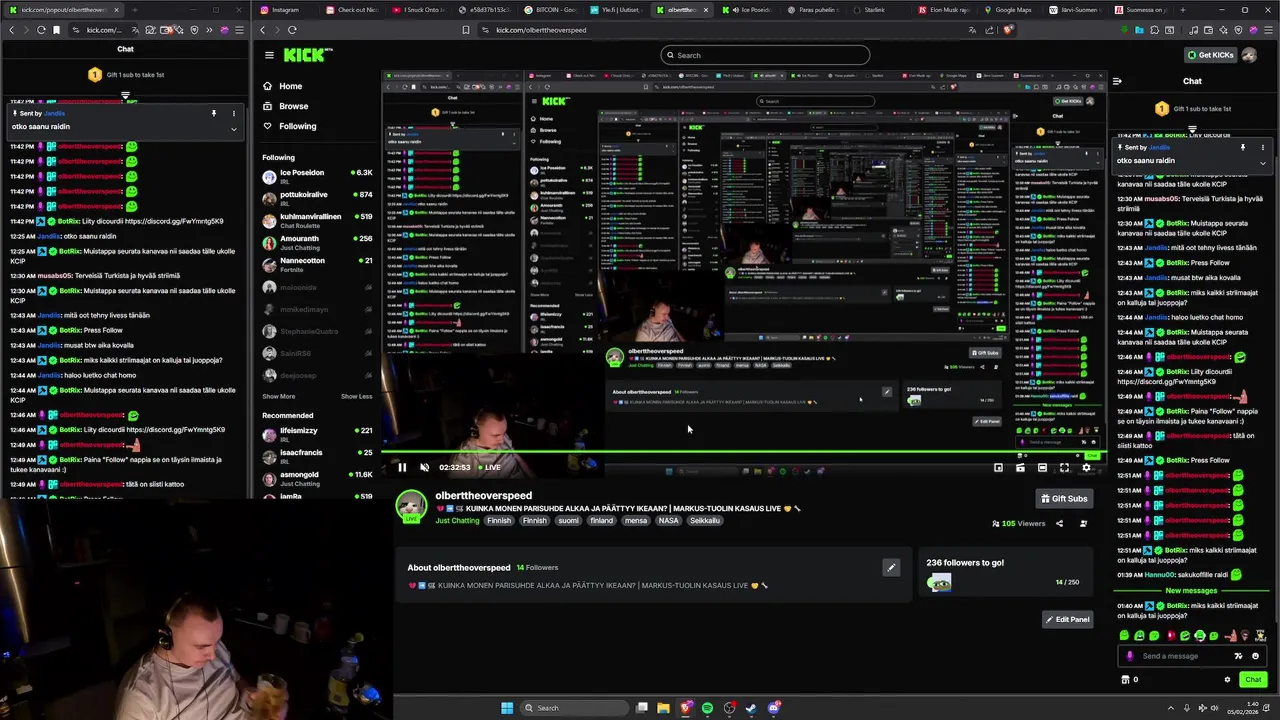Open Spotify from the taskbar
Viewport: 1280px width, 720px height.
point(707,708)
